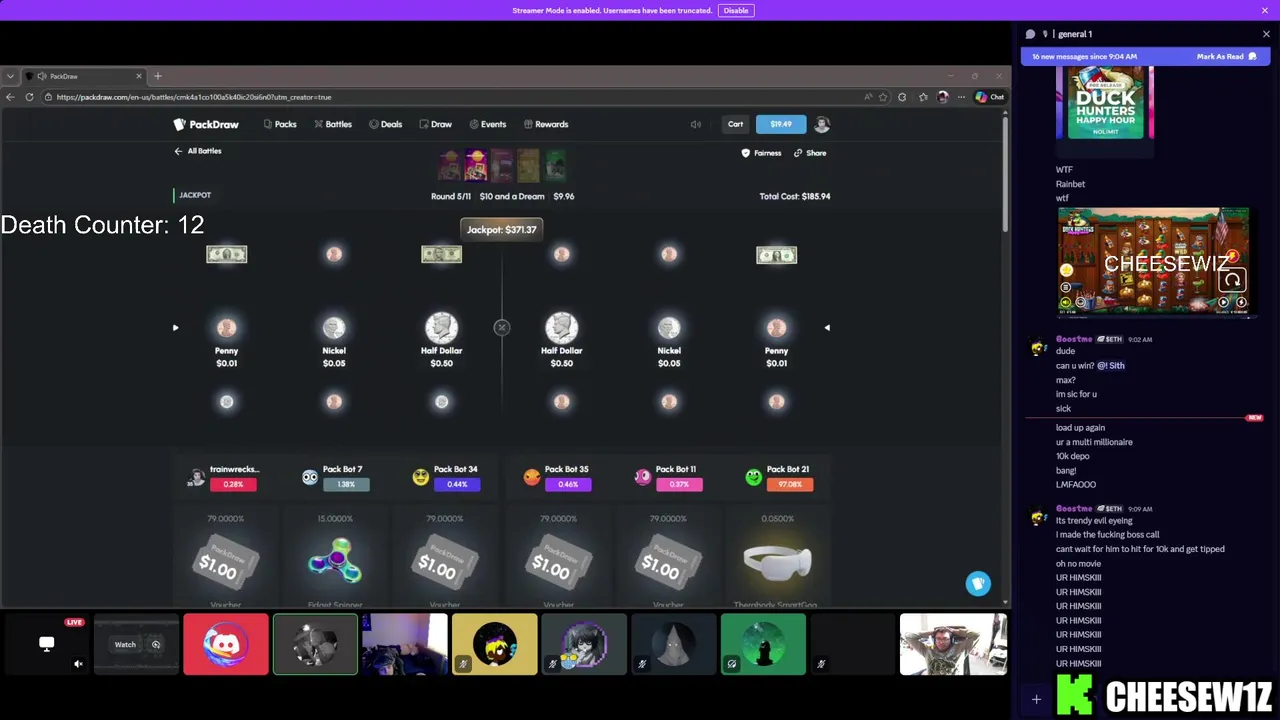Open the Rewards page

pos(546,124)
